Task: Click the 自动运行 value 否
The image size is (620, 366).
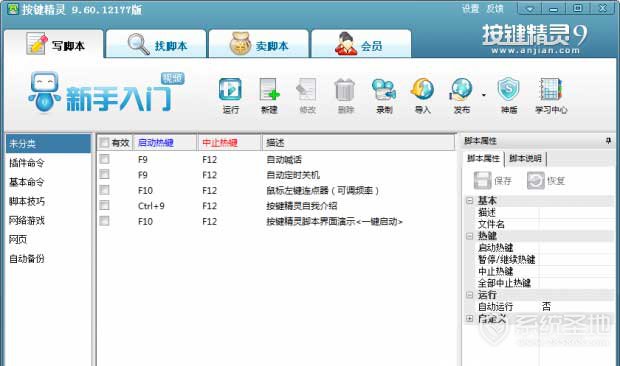Action: click(546, 306)
